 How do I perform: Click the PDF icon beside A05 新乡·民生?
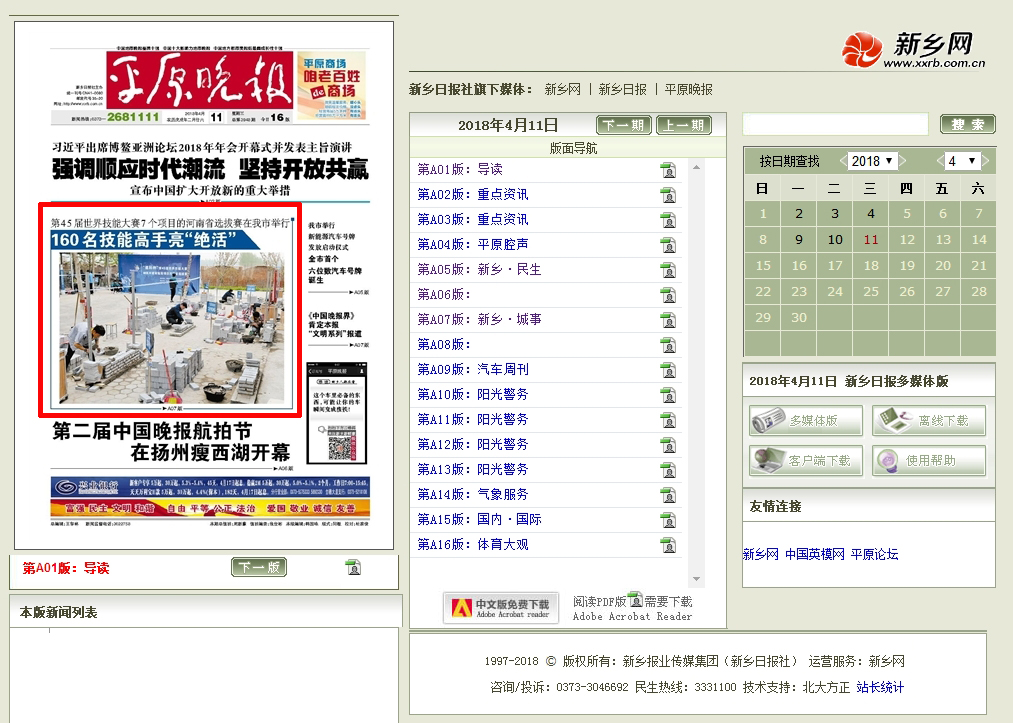[668, 270]
